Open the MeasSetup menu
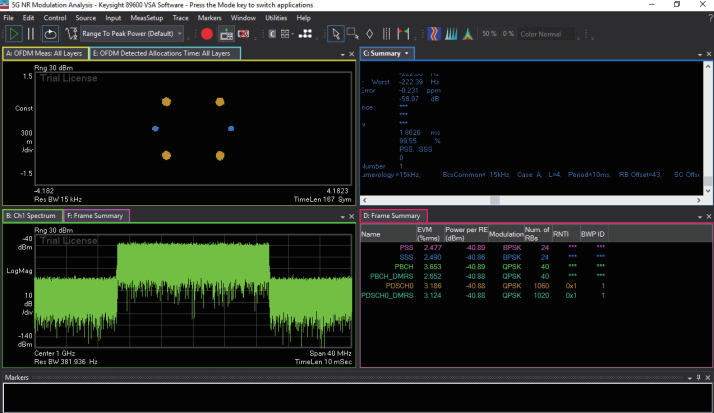714x413 pixels. pos(147,18)
